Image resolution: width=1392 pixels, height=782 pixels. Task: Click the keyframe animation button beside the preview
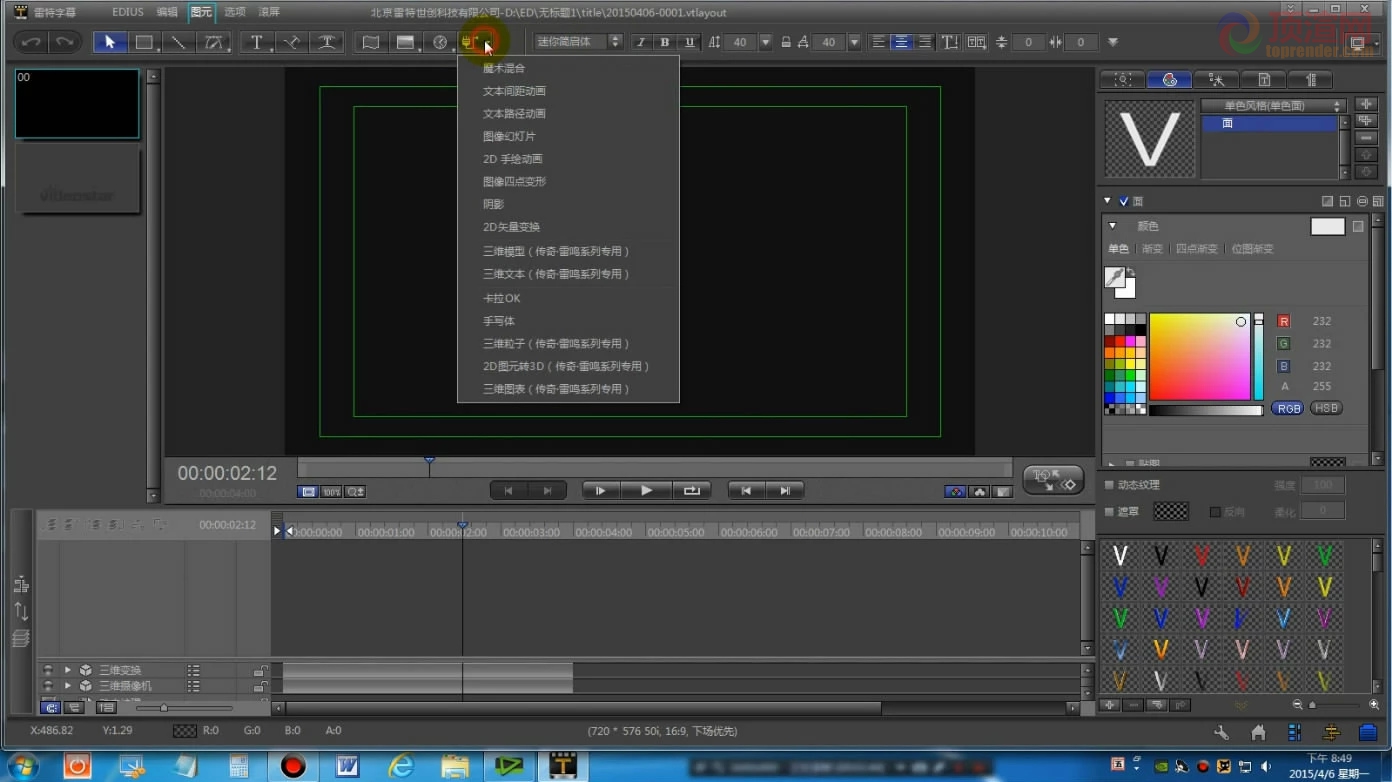(x=1053, y=480)
